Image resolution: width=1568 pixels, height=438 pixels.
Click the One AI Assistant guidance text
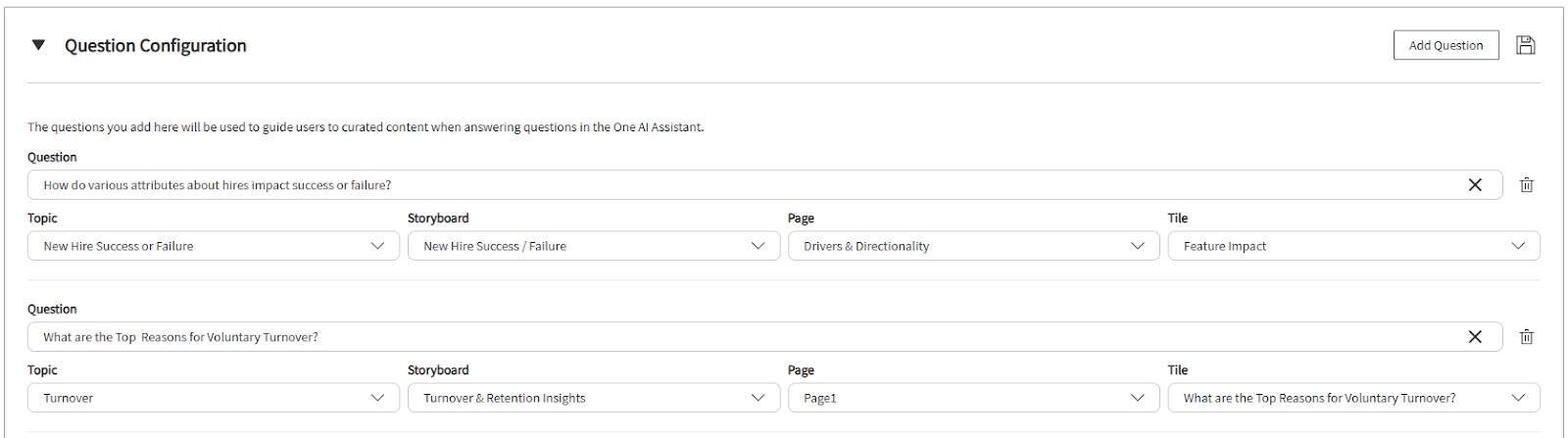[366, 127]
